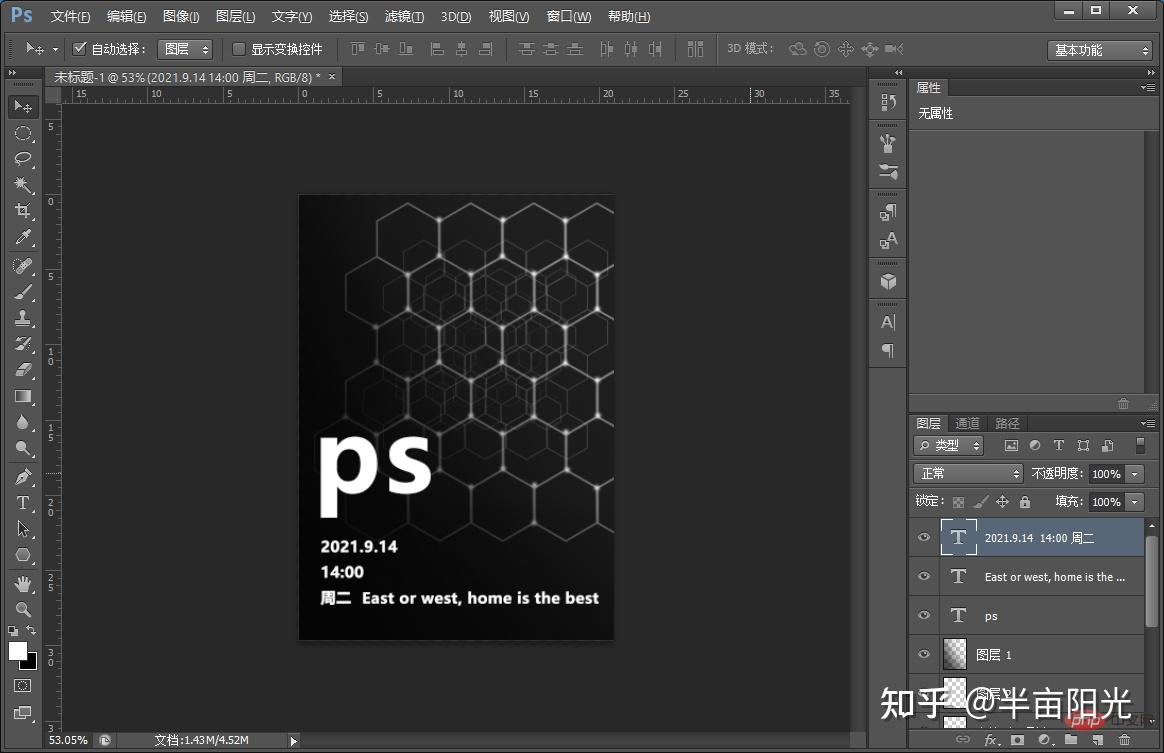Viewport: 1164px width, 753px height.
Task: Select the Hand tool
Action: pyautogui.click(x=23, y=584)
